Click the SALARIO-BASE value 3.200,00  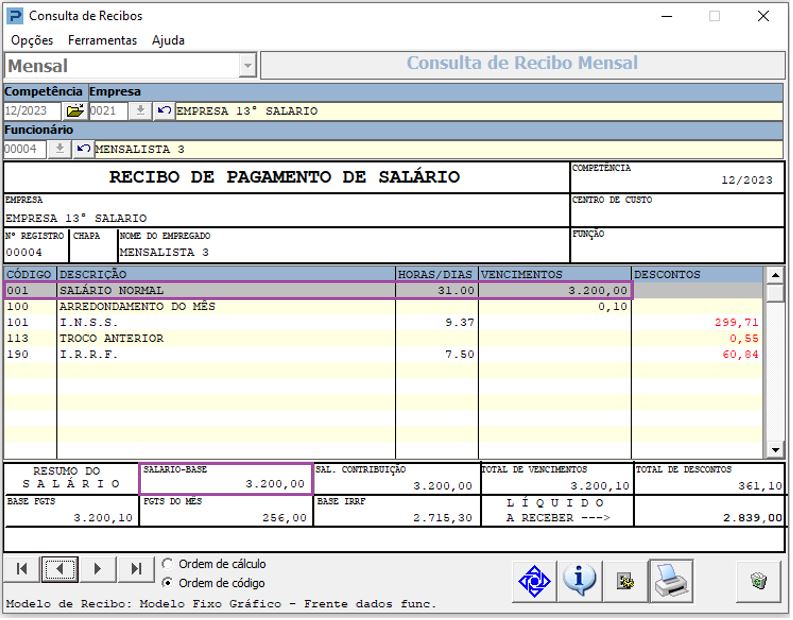pos(275,484)
